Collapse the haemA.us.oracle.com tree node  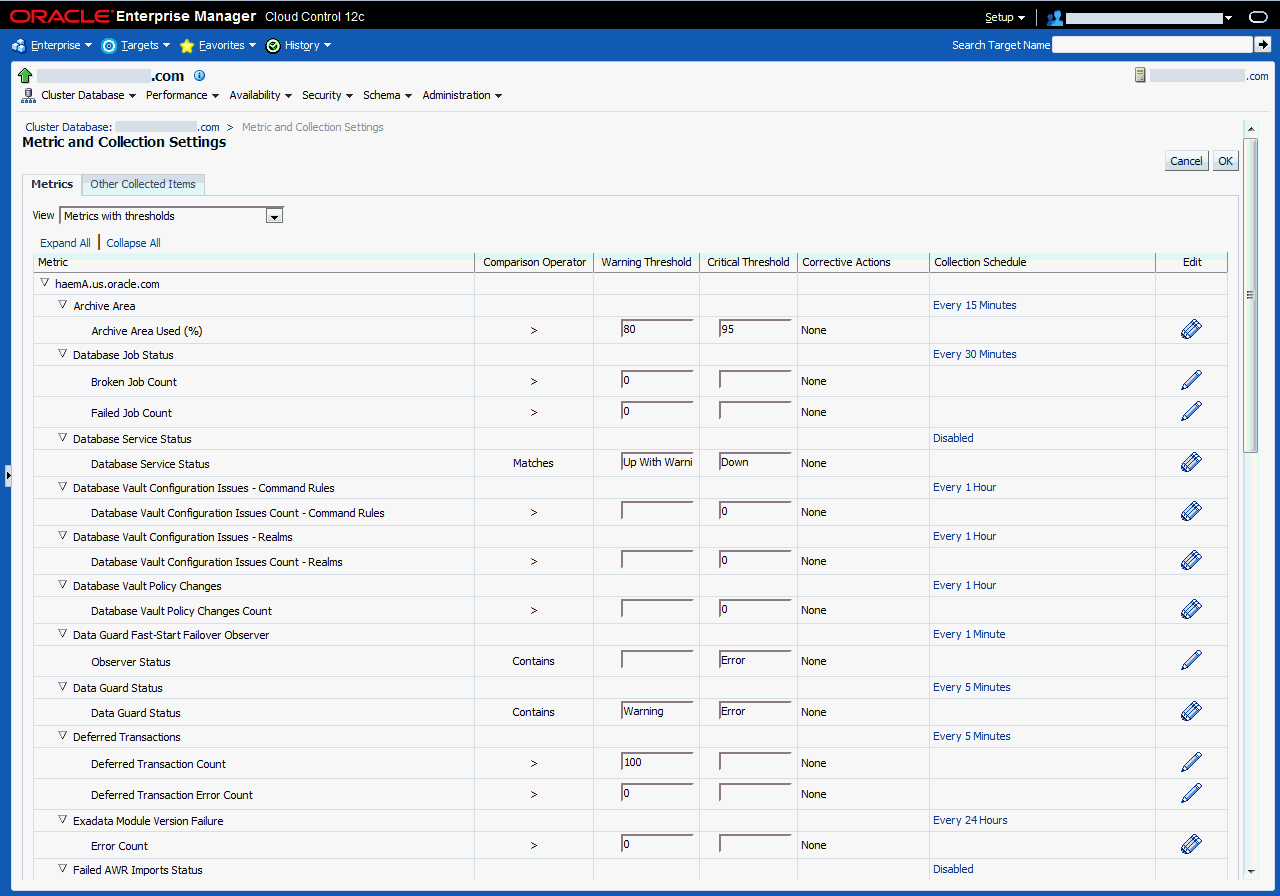point(44,283)
